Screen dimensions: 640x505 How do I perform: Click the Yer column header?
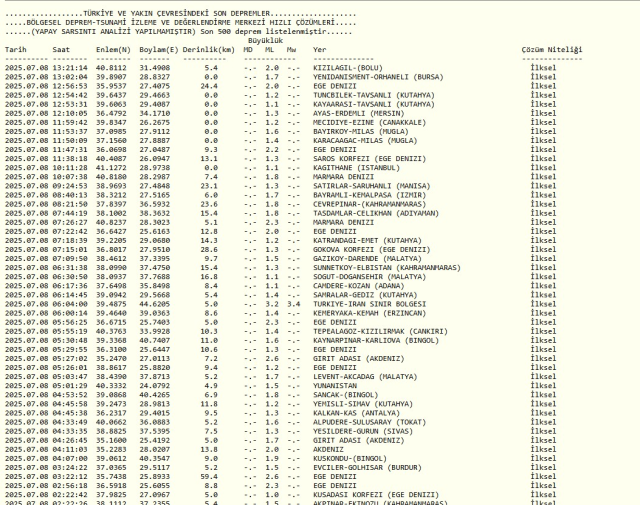[x=320, y=48]
